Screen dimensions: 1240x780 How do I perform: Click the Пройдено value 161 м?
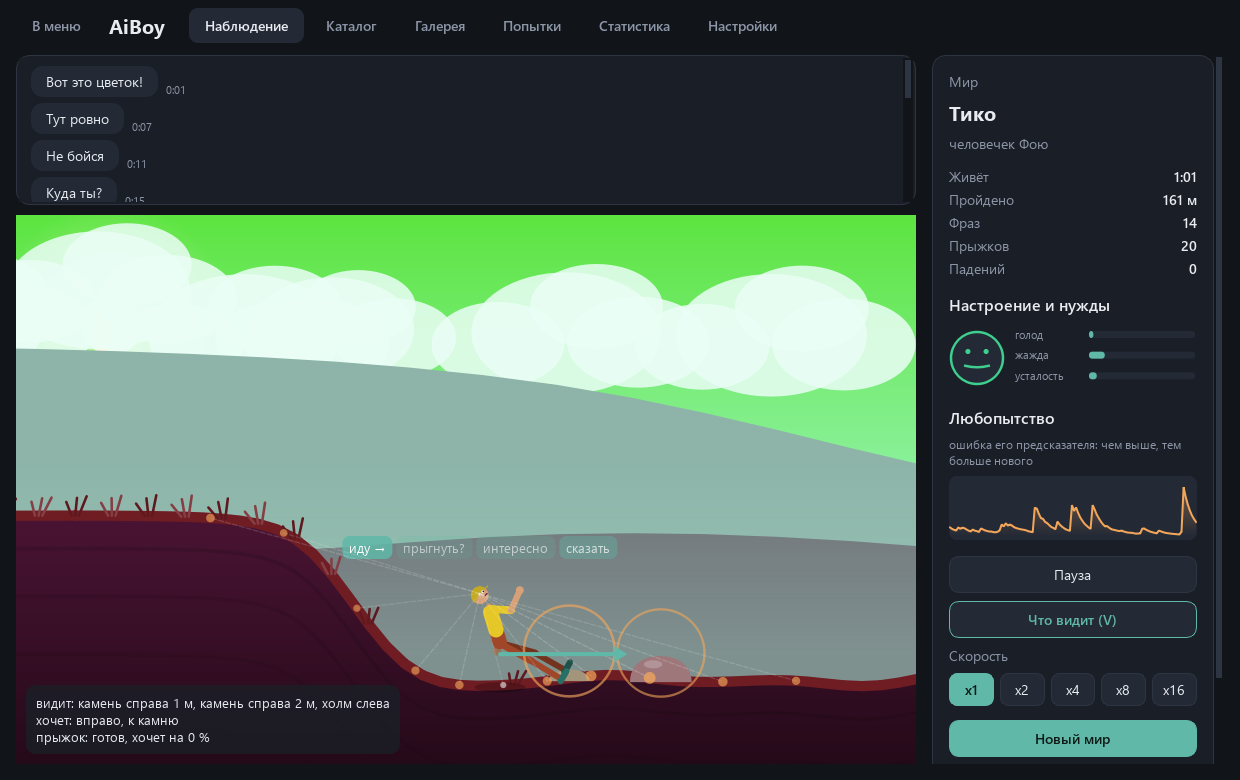(1179, 200)
